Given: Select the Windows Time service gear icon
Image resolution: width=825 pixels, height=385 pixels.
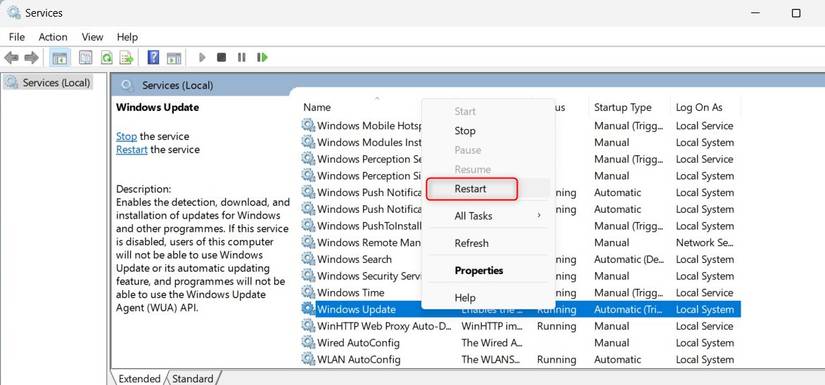Looking at the screenshot, I should 308,292.
